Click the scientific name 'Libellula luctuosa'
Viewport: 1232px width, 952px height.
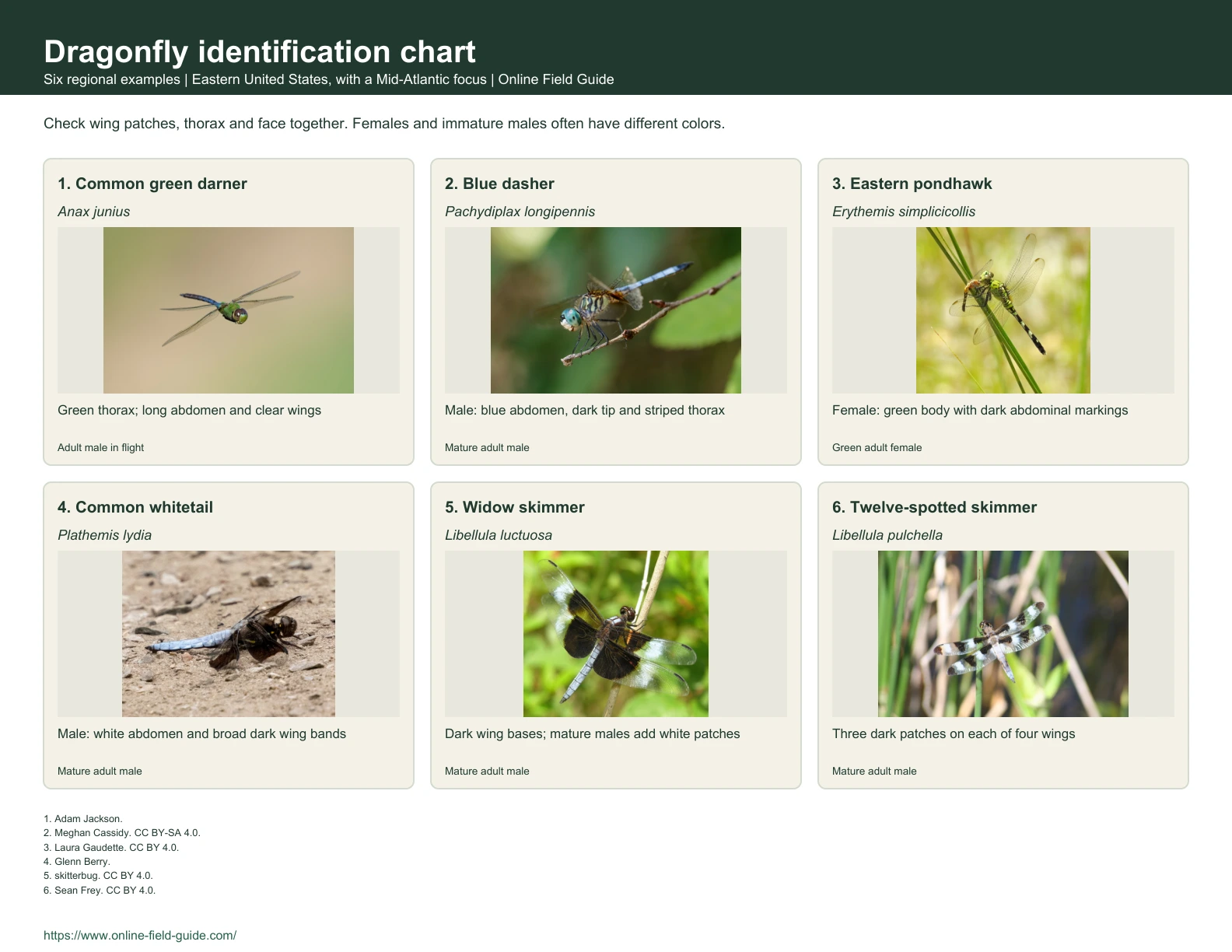(x=499, y=535)
